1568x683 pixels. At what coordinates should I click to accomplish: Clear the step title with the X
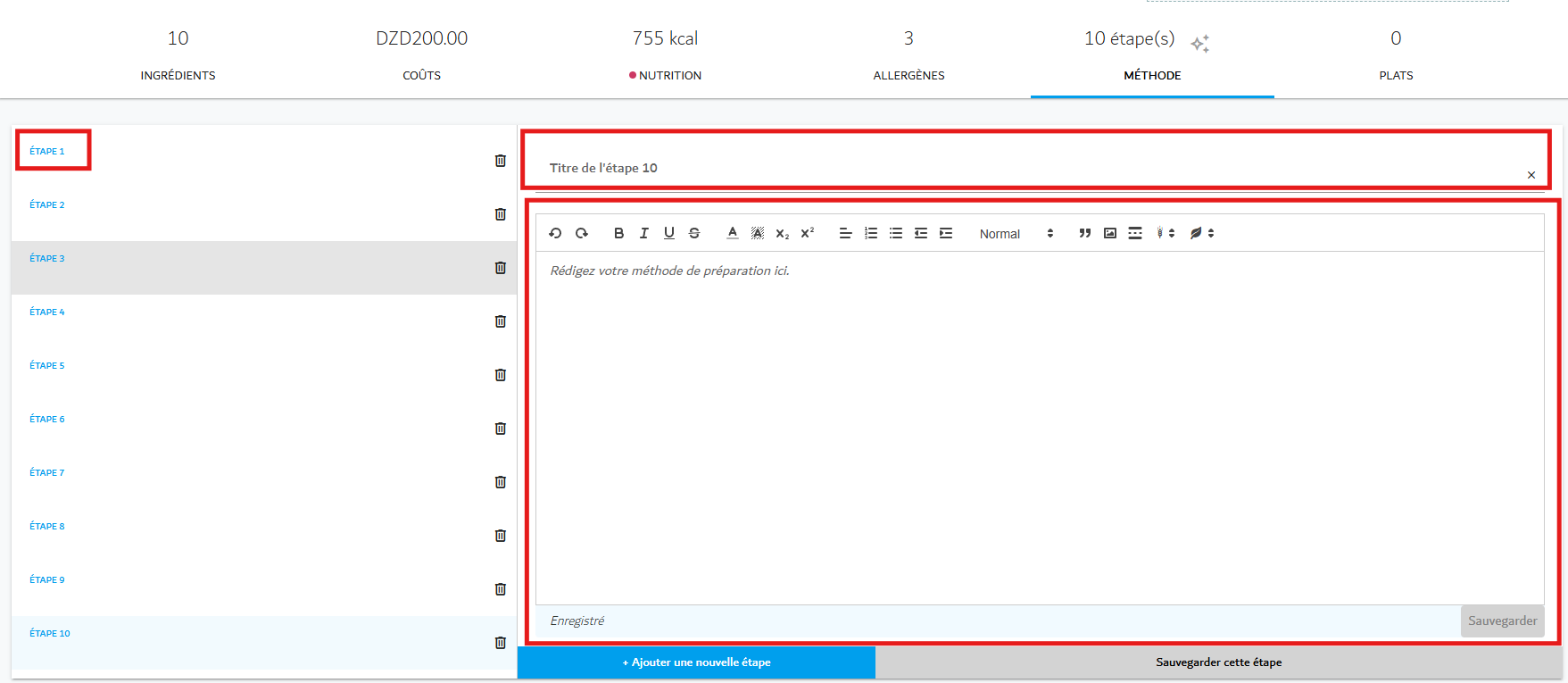point(1531,175)
